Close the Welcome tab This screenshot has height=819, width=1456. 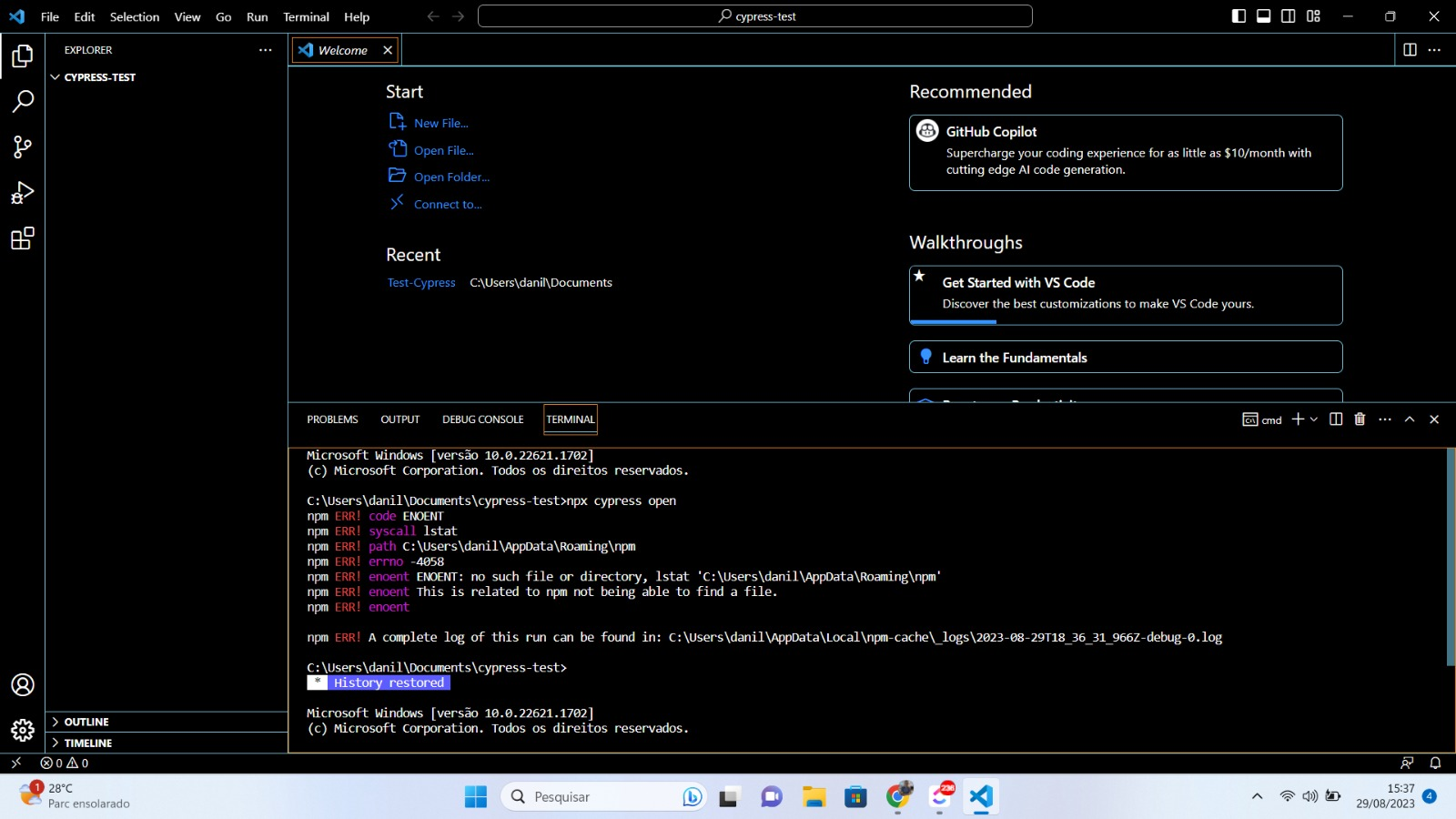(x=388, y=50)
